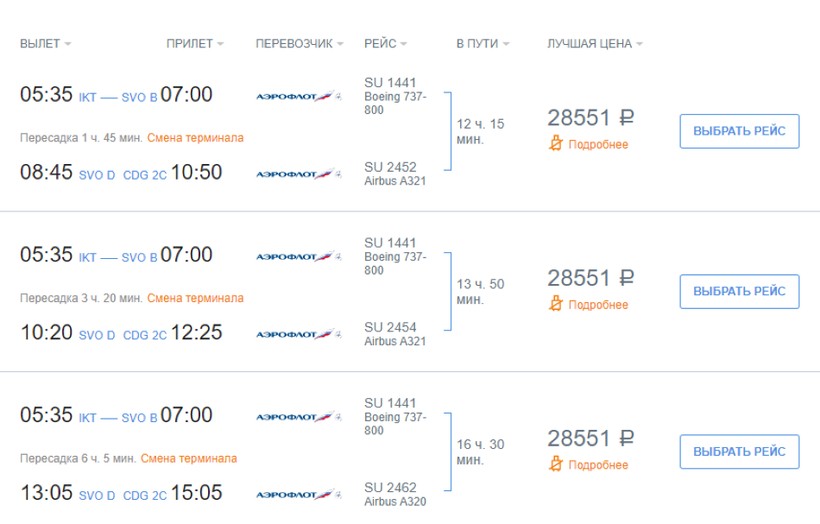Image resolution: width=820 pixels, height=524 pixels.
Task: Click Aeroflot logo next to SU 2454
Action: (x=299, y=333)
